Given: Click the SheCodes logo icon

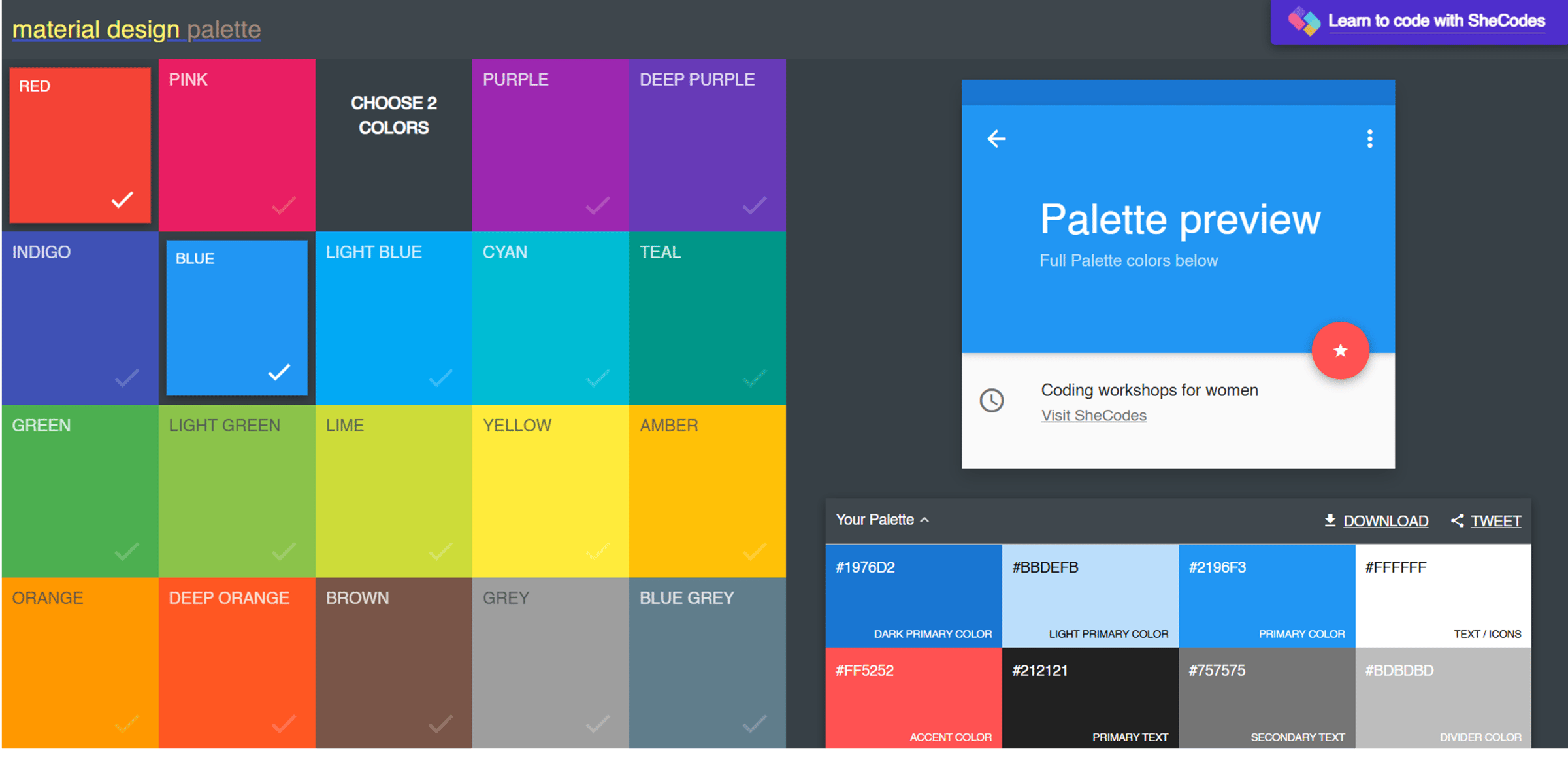Looking at the screenshot, I should pos(1303,21).
